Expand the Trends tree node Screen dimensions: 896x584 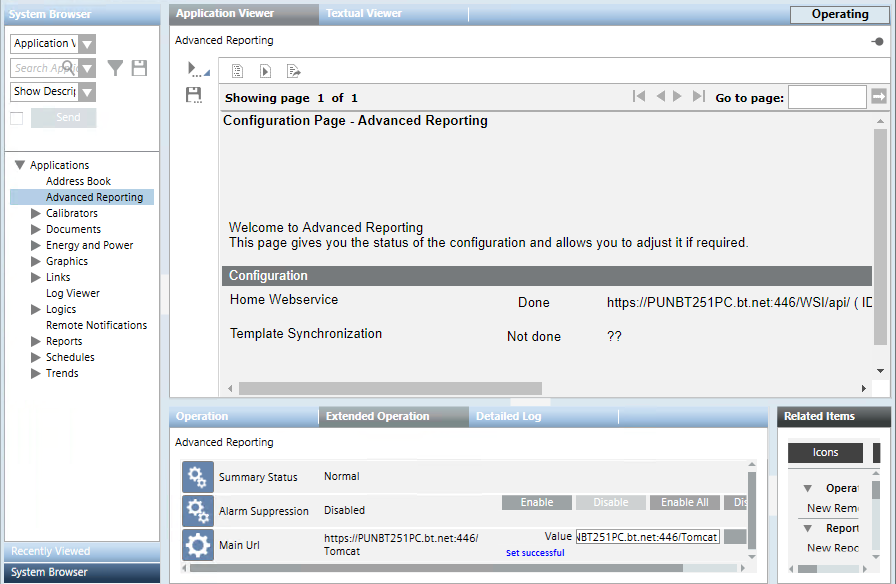pos(36,373)
